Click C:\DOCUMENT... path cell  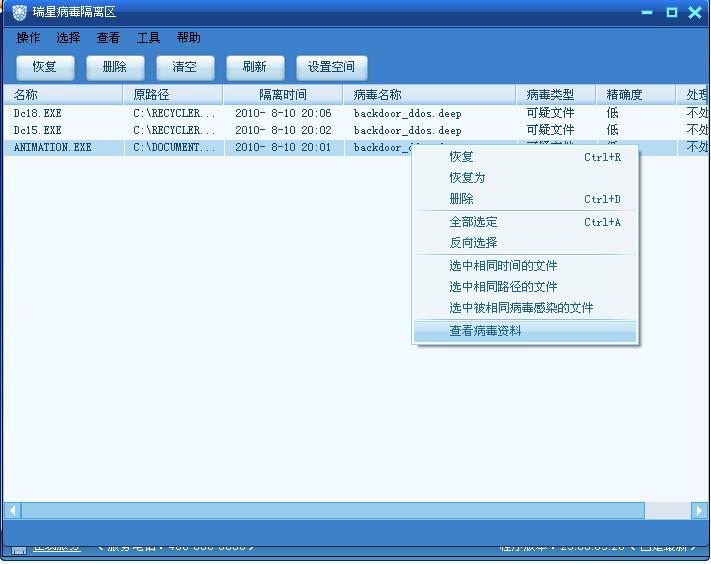(x=174, y=147)
